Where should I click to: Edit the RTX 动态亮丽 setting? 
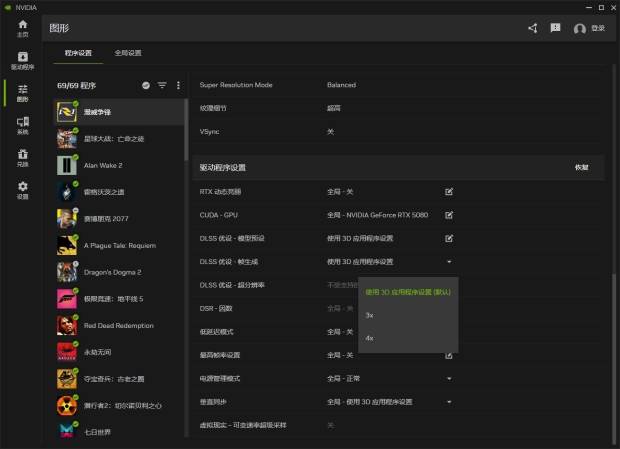pyautogui.click(x=449, y=192)
